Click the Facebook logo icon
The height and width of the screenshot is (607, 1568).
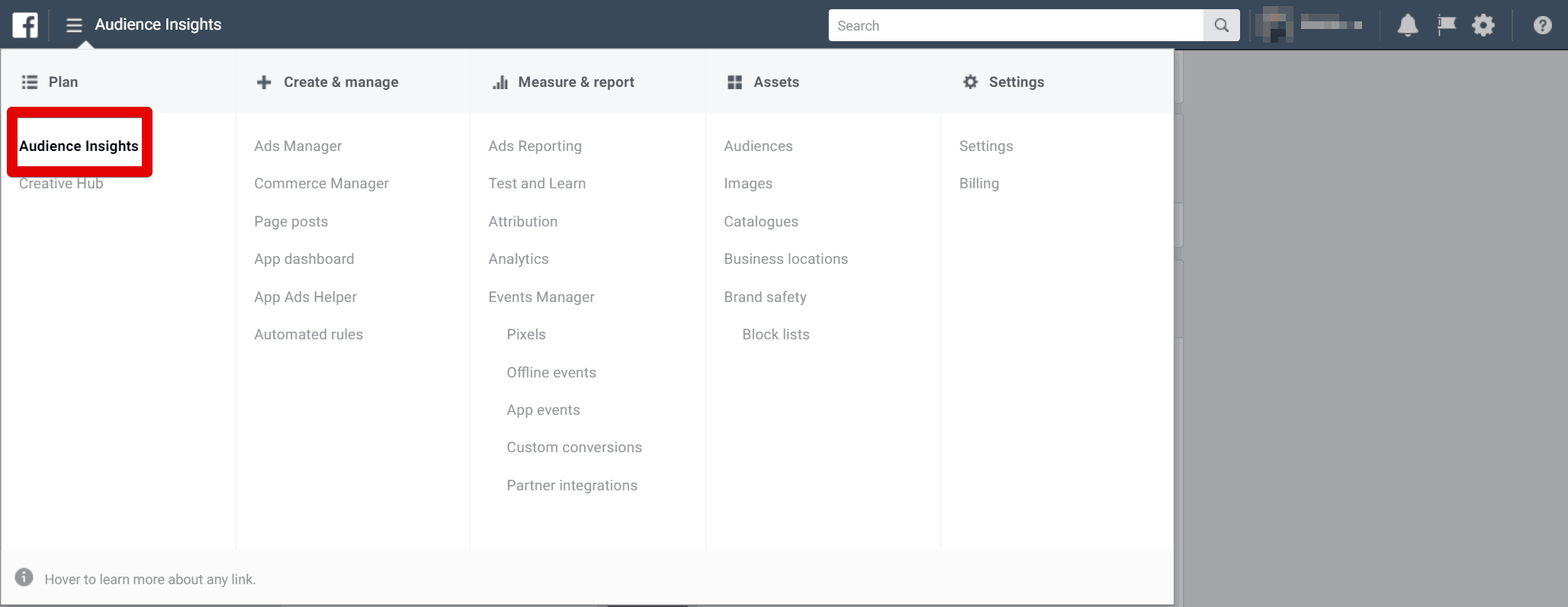point(25,25)
